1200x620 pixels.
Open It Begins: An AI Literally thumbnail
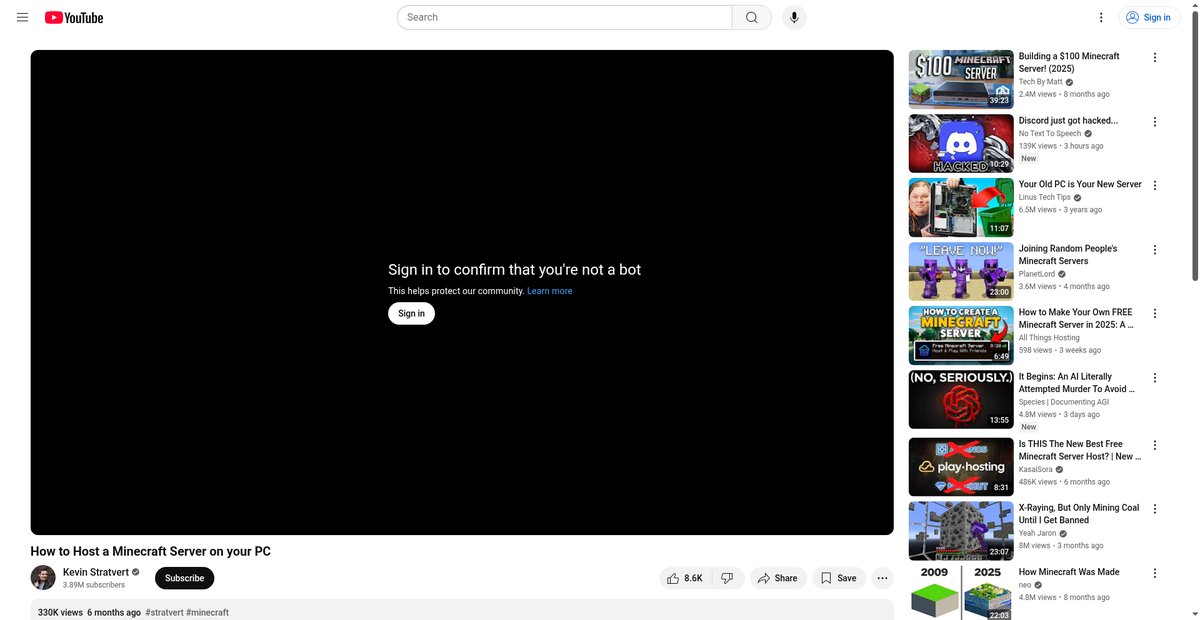961,399
